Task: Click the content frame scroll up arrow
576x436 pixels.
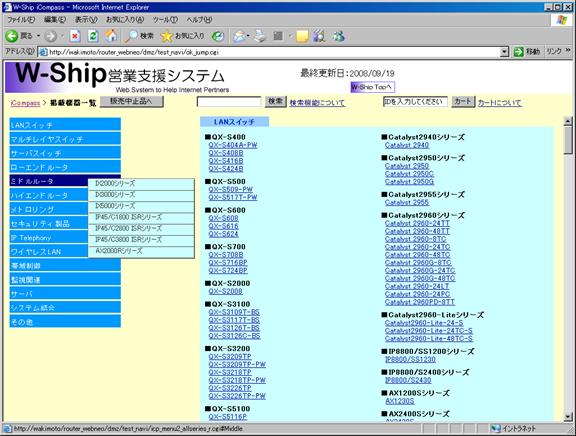Action: click(568, 121)
